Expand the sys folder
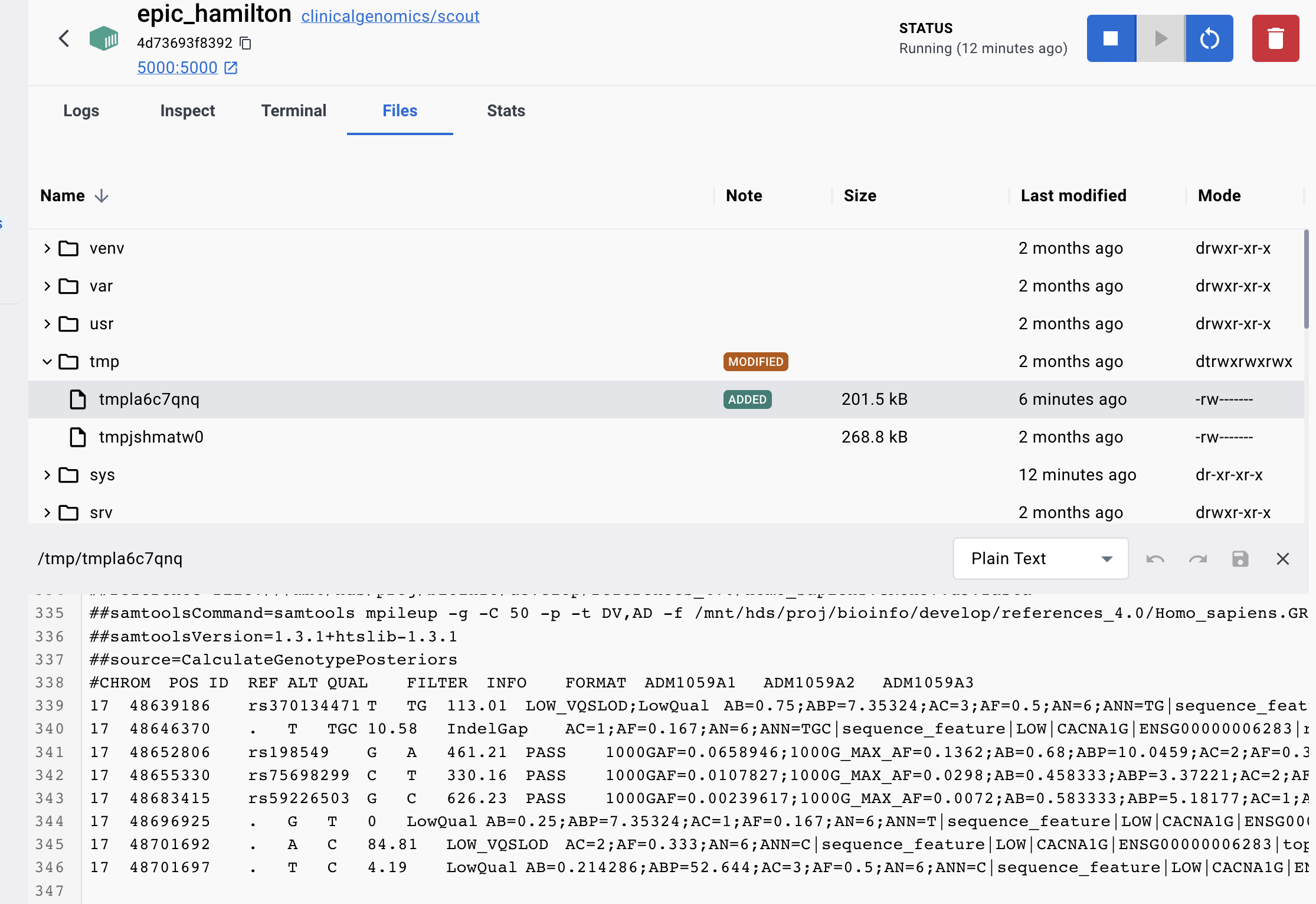 (x=47, y=474)
